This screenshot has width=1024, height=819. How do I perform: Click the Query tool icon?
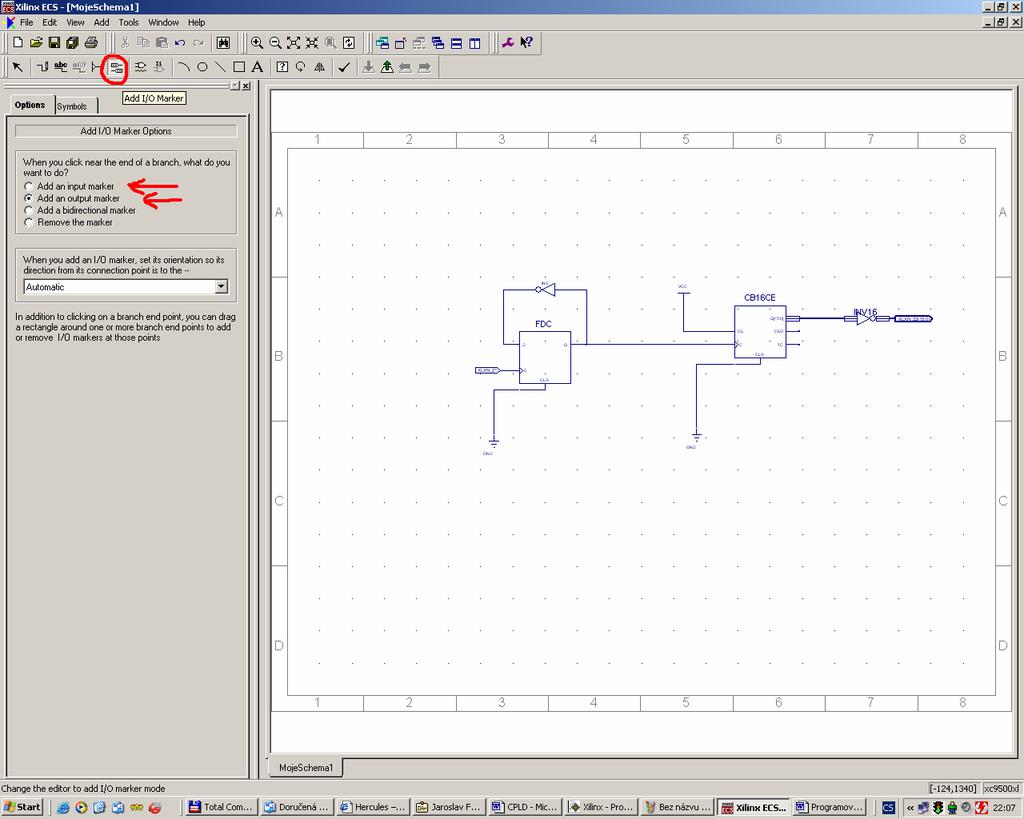point(282,67)
